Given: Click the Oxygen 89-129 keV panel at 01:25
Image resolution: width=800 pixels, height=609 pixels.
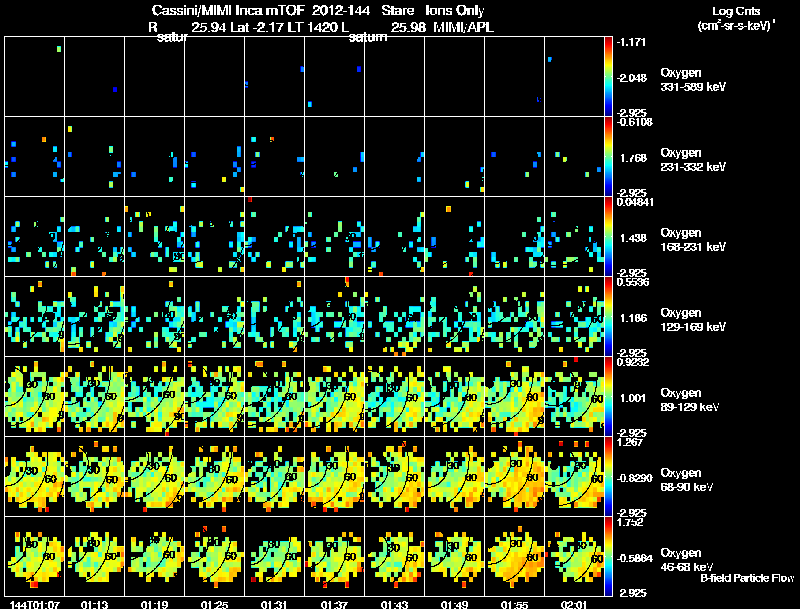Looking at the screenshot, I should click(214, 396).
